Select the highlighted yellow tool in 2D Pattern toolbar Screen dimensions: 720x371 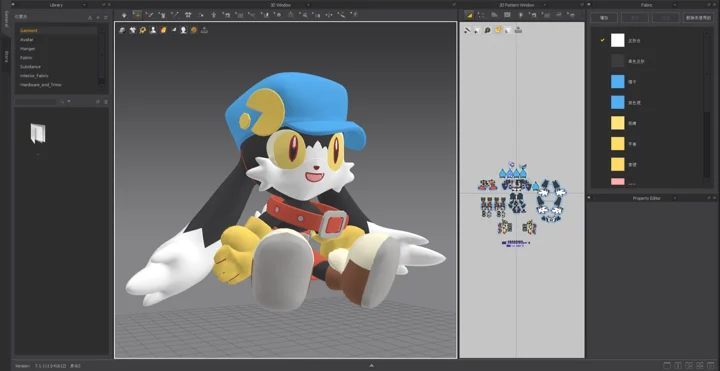(x=469, y=15)
